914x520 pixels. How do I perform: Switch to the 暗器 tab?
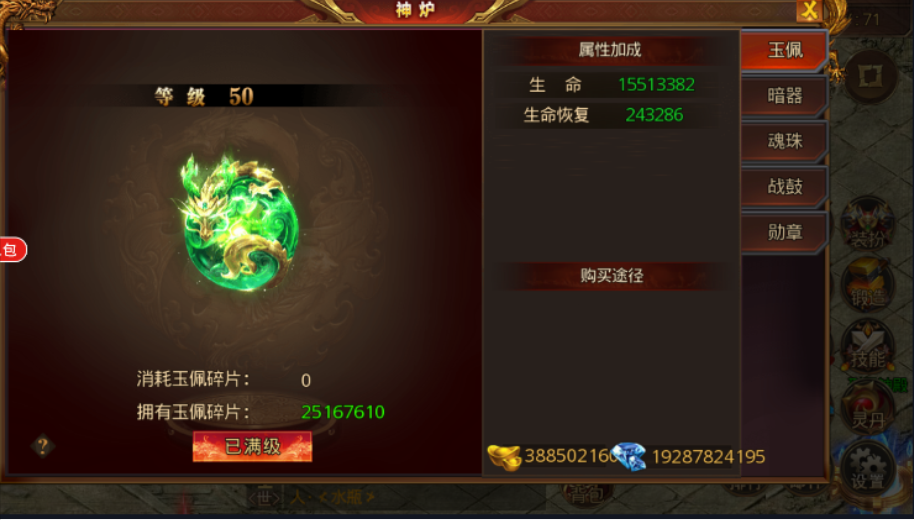coord(783,96)
